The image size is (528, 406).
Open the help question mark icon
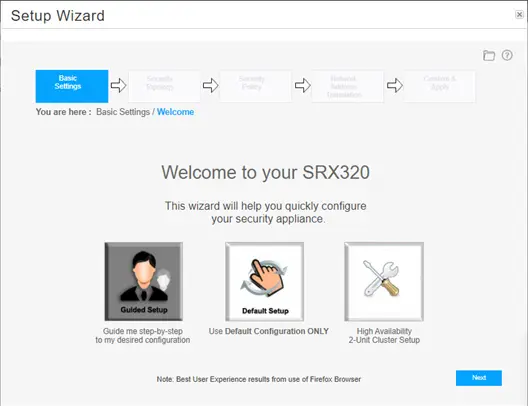coord(507,55)
